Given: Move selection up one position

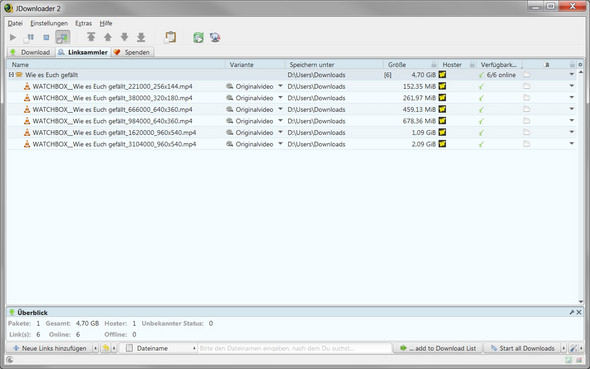Looking at the screenshot, I should [x=108, y=37].
